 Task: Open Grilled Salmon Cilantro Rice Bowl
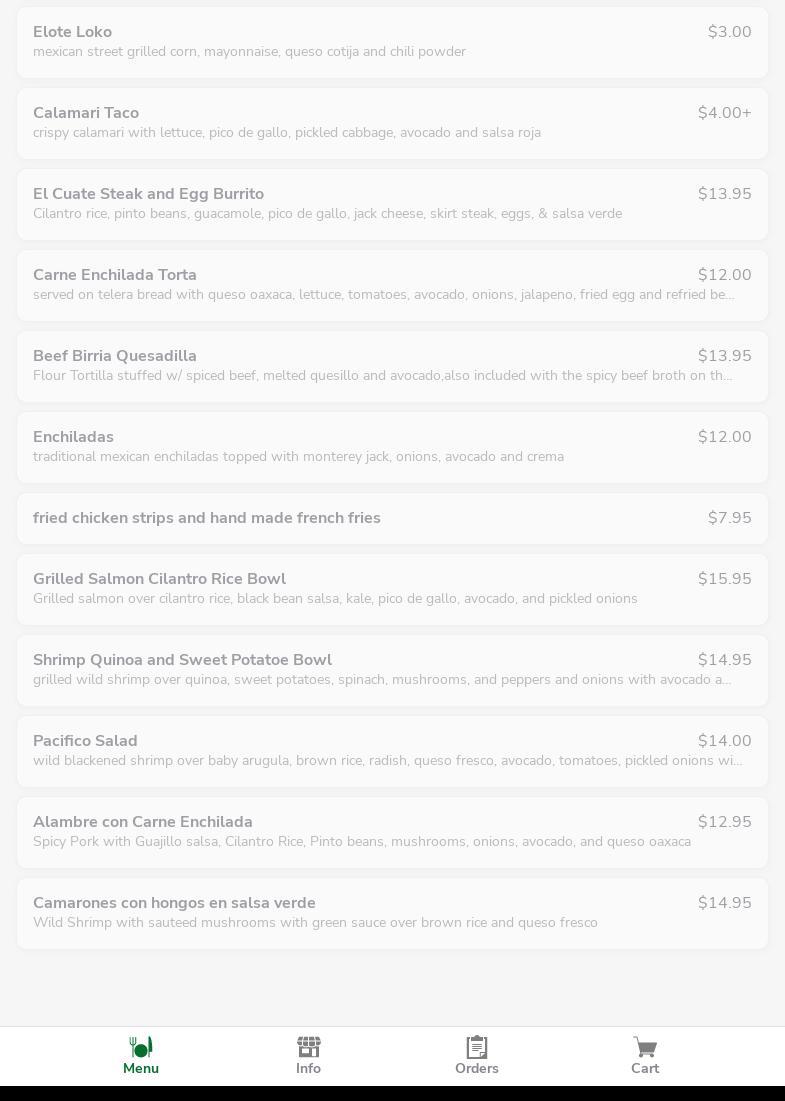[x=392, y=589]
